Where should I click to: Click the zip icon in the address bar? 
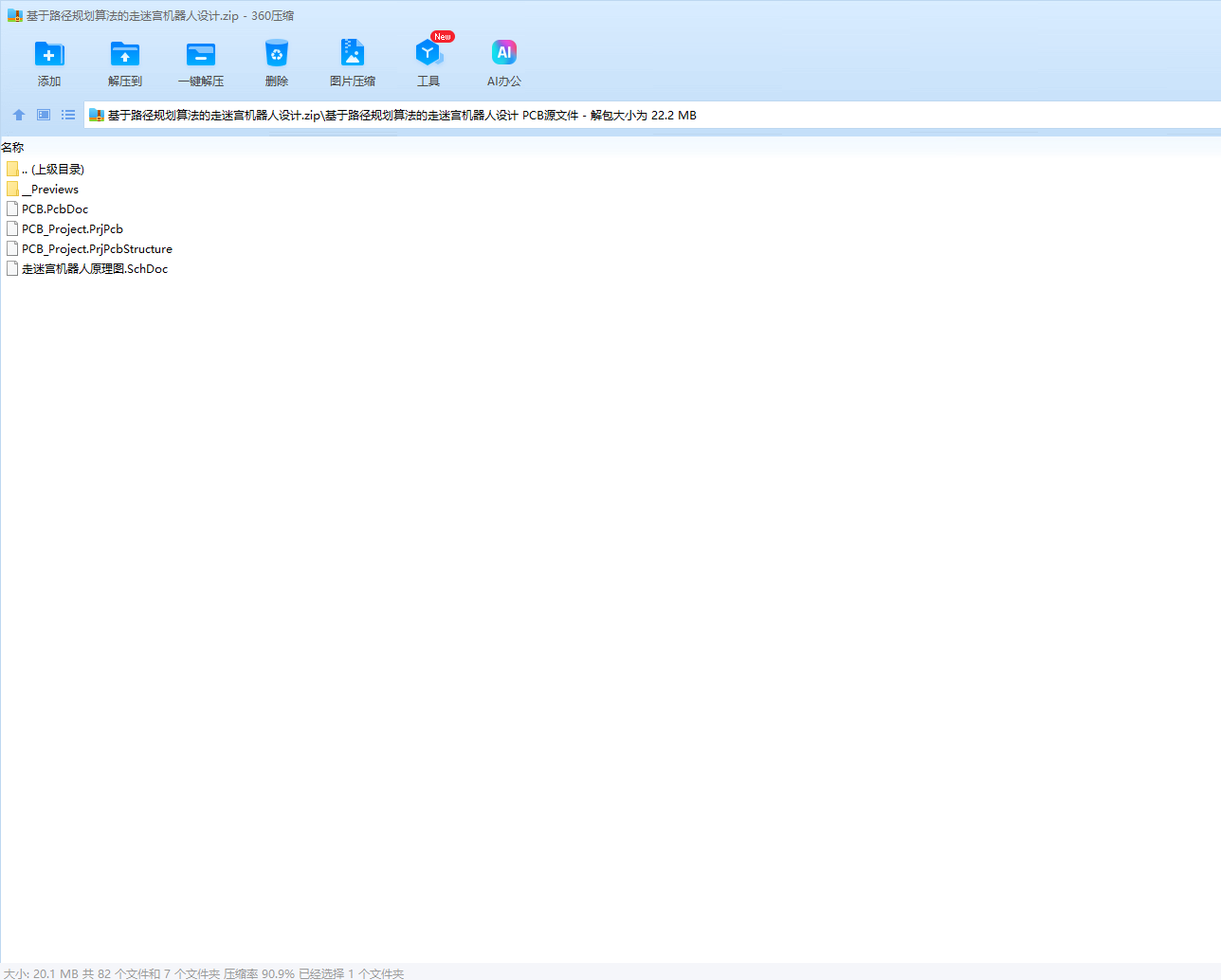click(x=96, y=116)
